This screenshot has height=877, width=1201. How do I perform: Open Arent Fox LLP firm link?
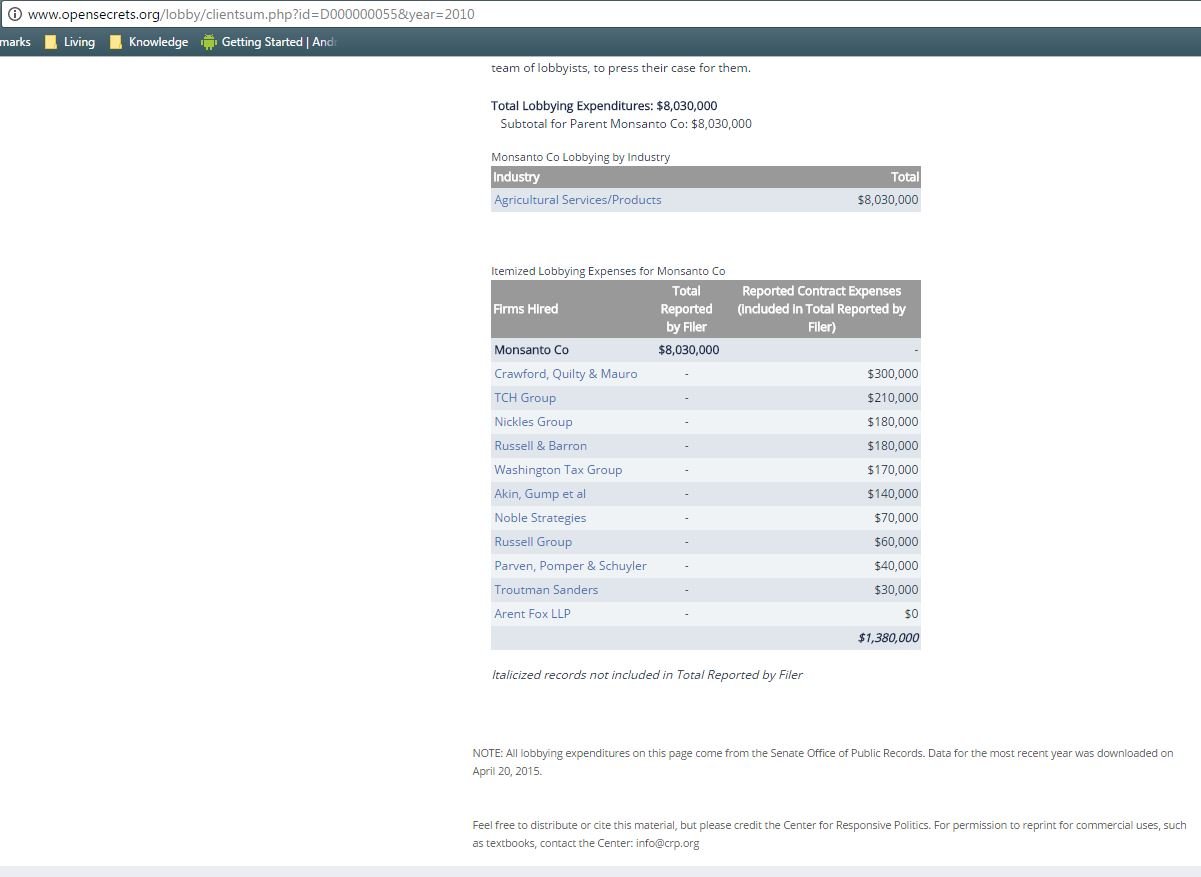point(532,614)
